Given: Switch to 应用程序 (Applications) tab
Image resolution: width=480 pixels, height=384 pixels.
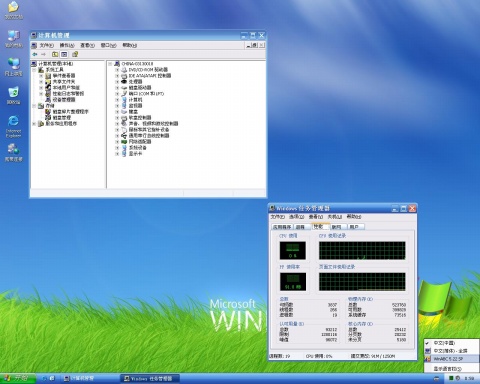Looking at the screenshot, I should point(282,227).
